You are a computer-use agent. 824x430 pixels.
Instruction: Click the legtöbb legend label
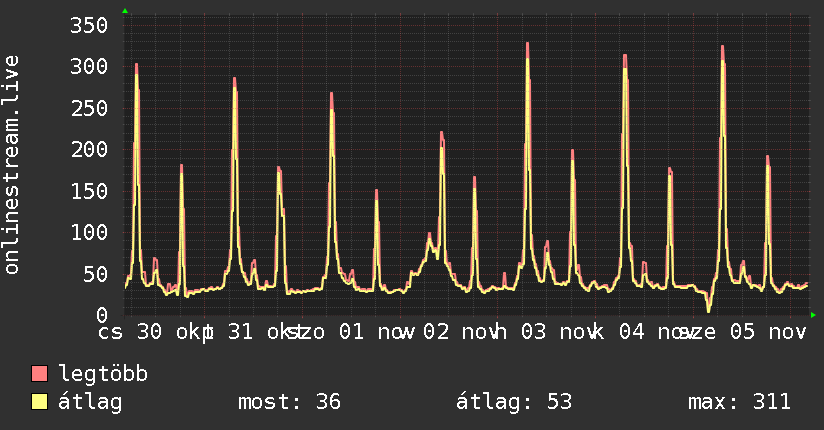coord(103,374)
